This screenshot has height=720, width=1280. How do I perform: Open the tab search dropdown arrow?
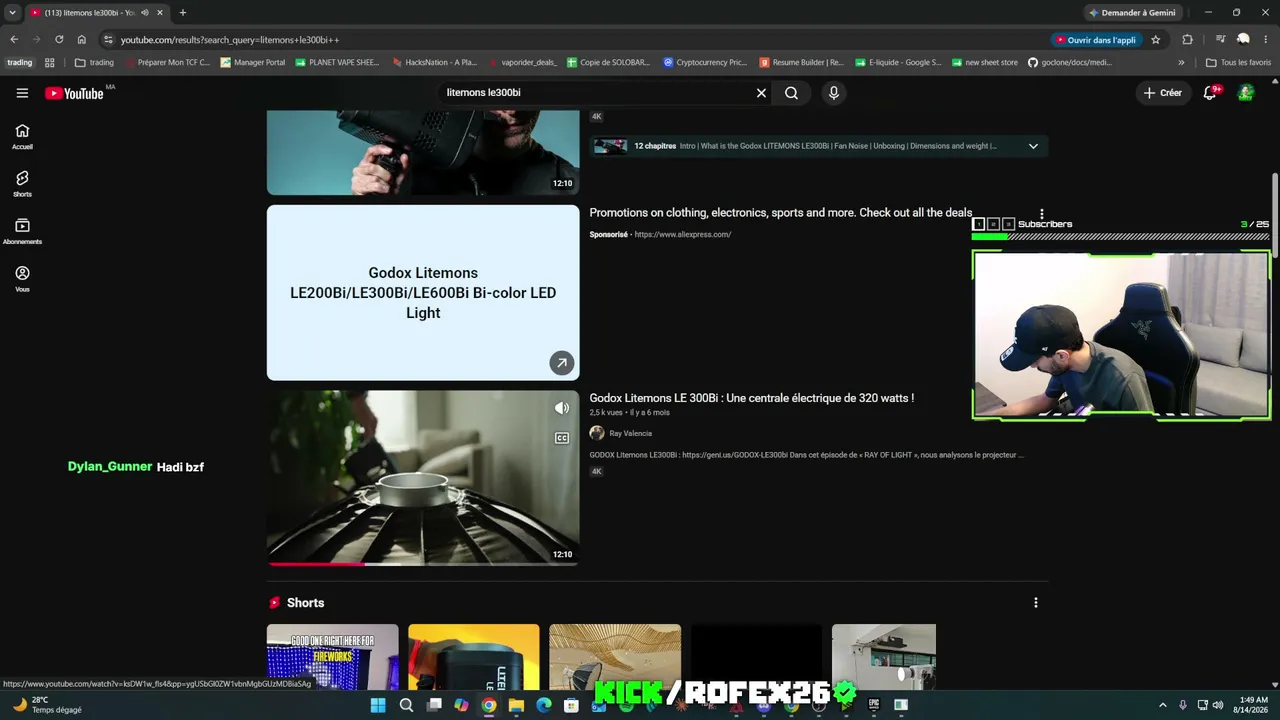12,13
